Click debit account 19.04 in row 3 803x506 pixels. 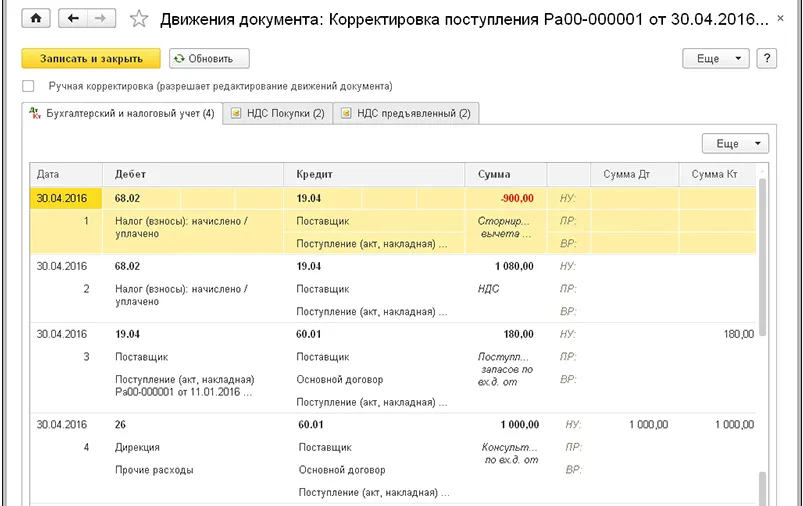tap(128, 334)
